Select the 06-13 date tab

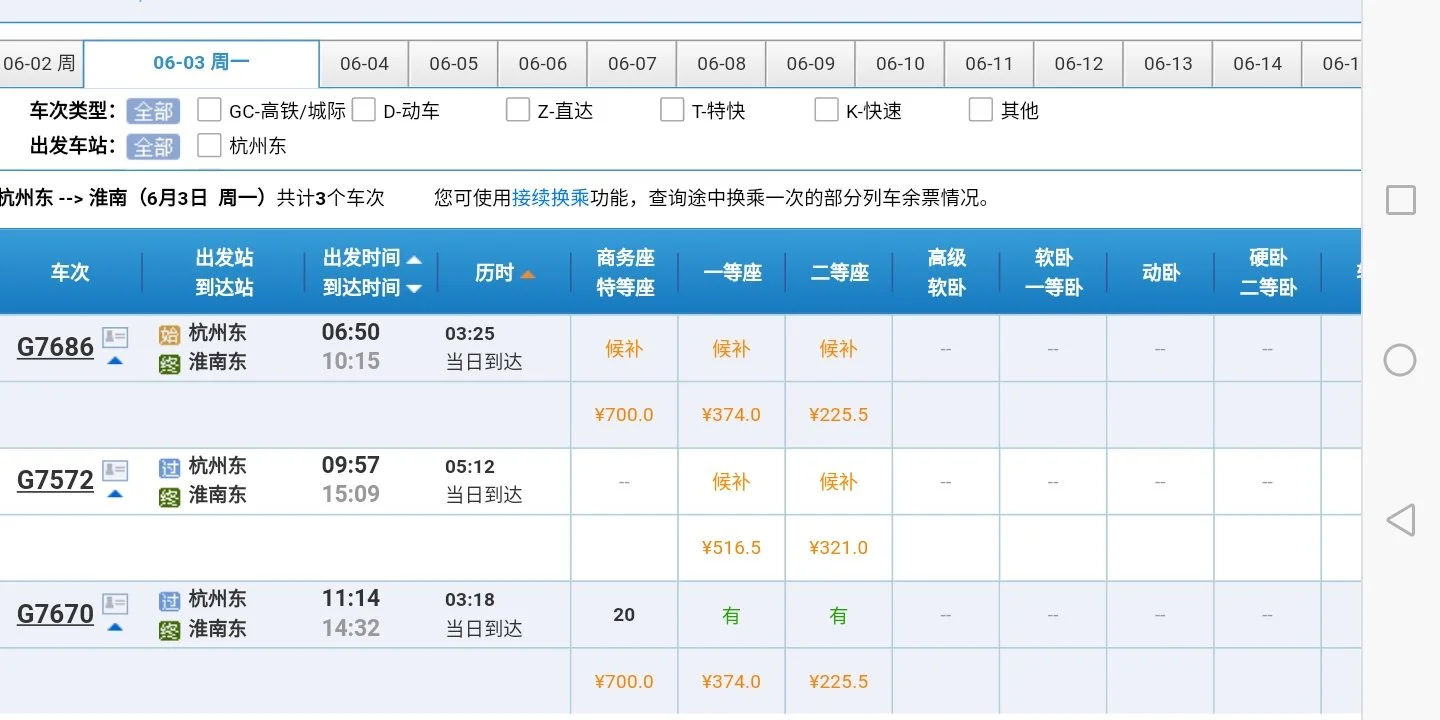click(1167, 63)
